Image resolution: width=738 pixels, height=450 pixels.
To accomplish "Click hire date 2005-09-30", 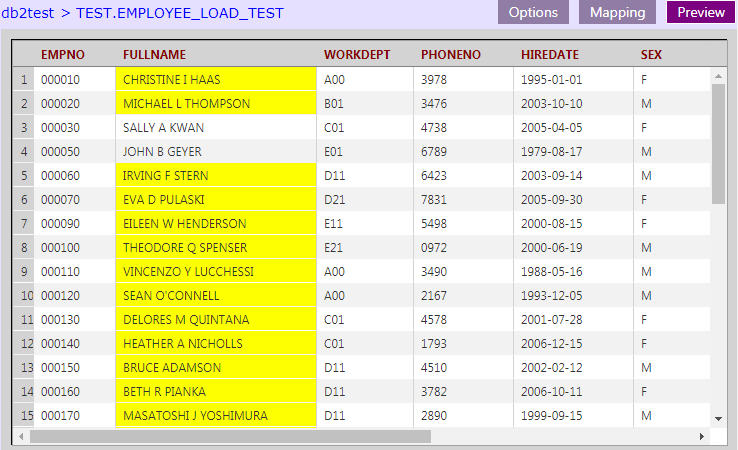I will pyautogui.click(x=551, y=200).
